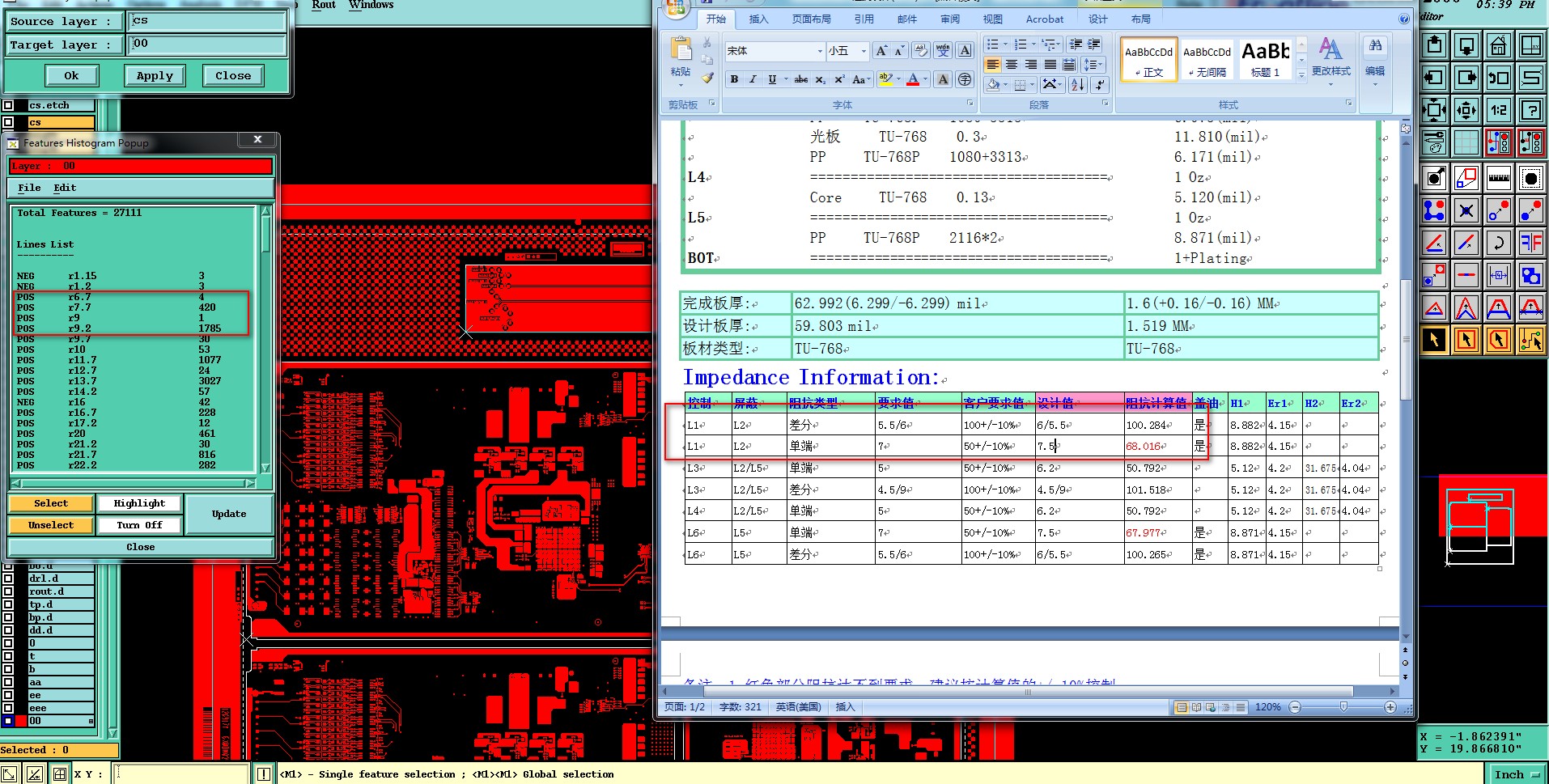Open the File menu in Histogram popup
The image size is (1549, 784).
[x=29, y=188]
